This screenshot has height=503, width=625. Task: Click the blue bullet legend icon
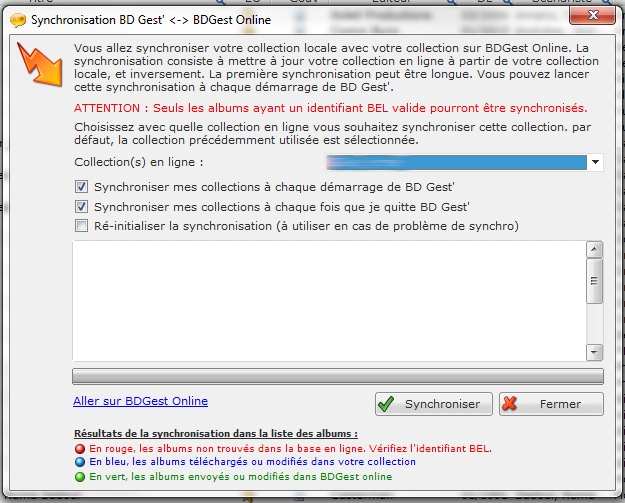[x=80, y=462]
